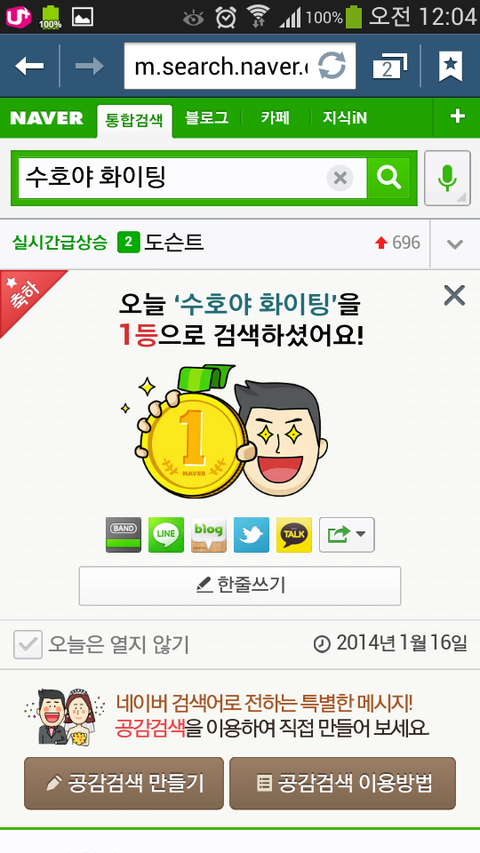The image size is (480, 853).
Task: Share via the Twitter bird icon
Action: click(x=251, y=535)
